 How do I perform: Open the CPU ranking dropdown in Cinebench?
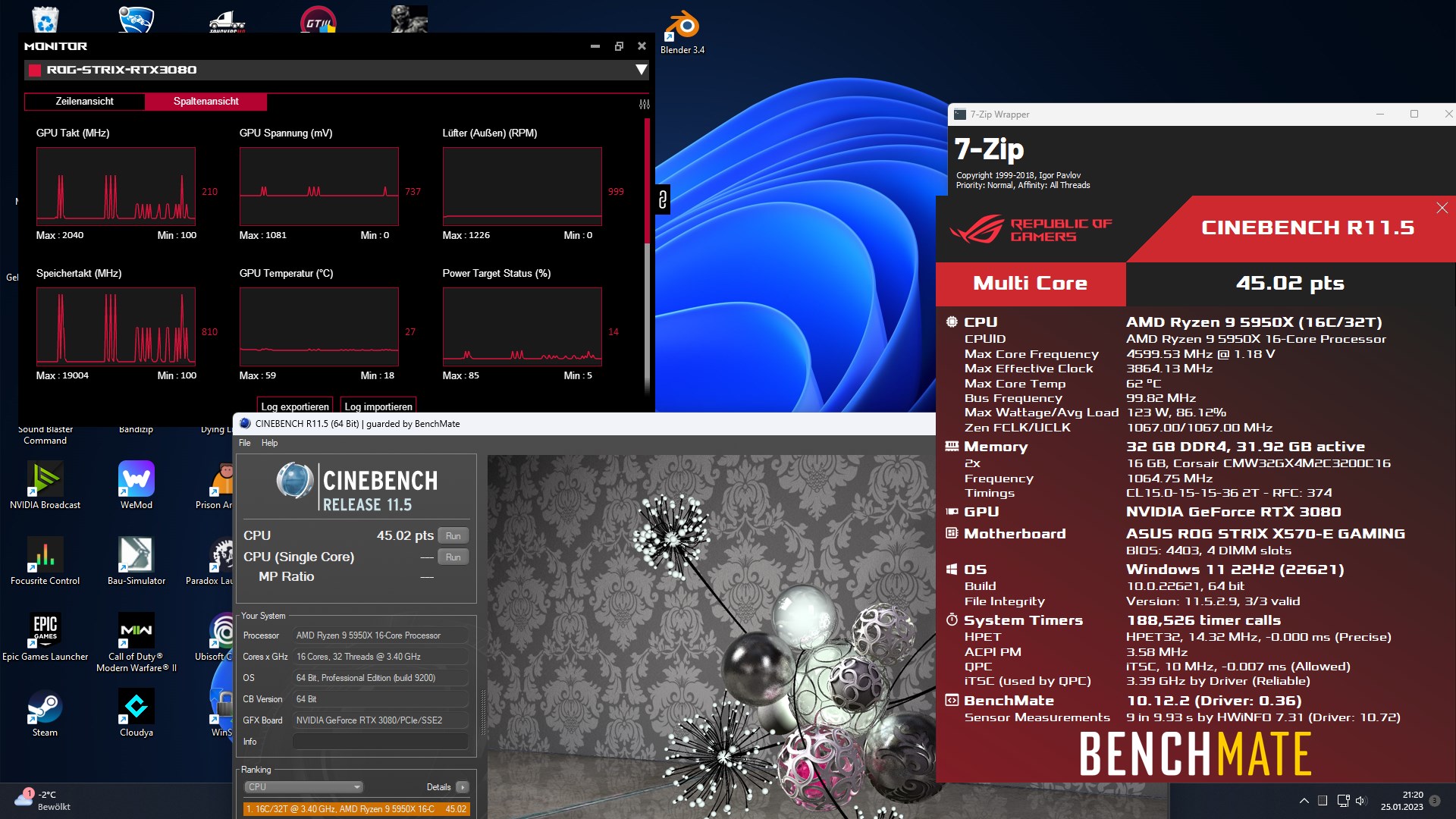tap(303, 787)
